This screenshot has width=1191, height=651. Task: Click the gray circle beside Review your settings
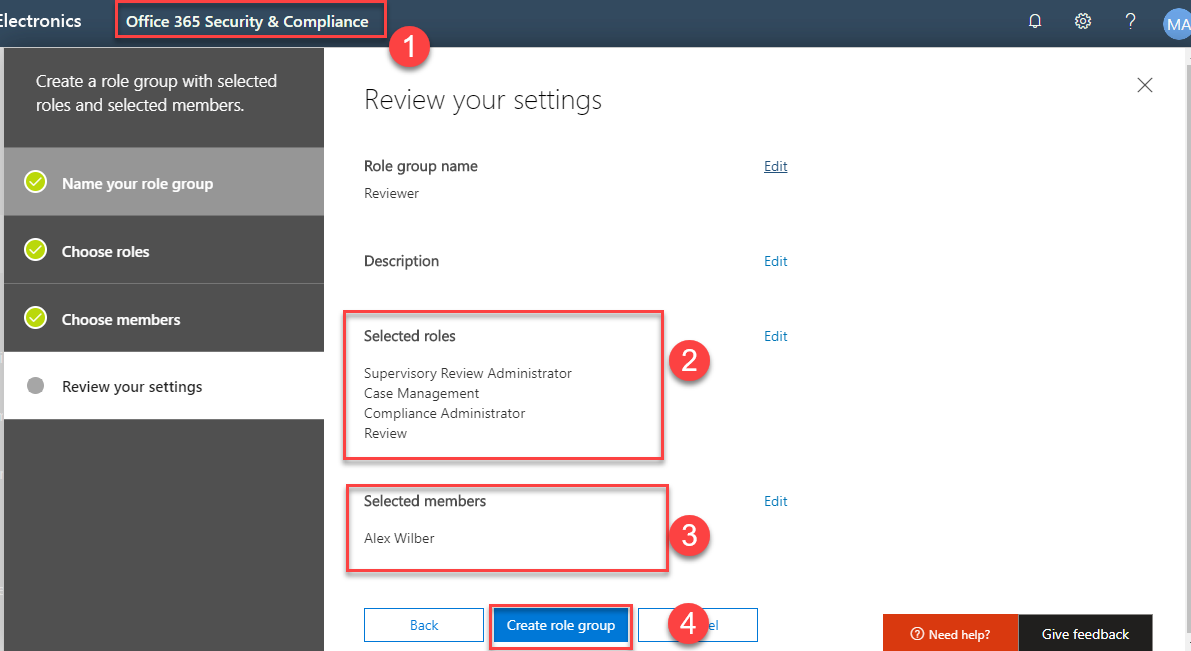click(36, 386)
